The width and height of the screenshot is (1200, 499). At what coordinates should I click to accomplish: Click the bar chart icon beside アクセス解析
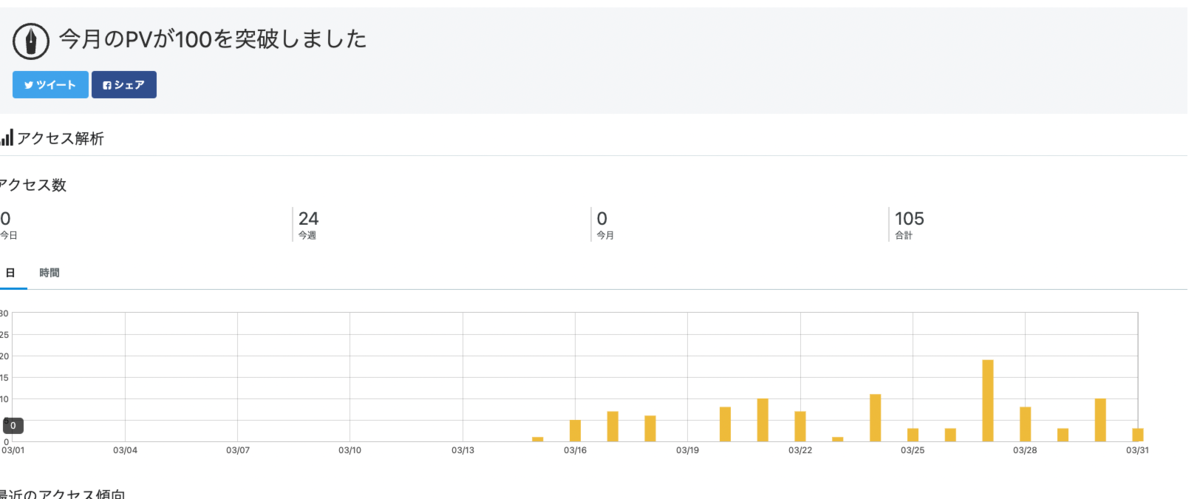pyautogui.click(x=7, y=138)
